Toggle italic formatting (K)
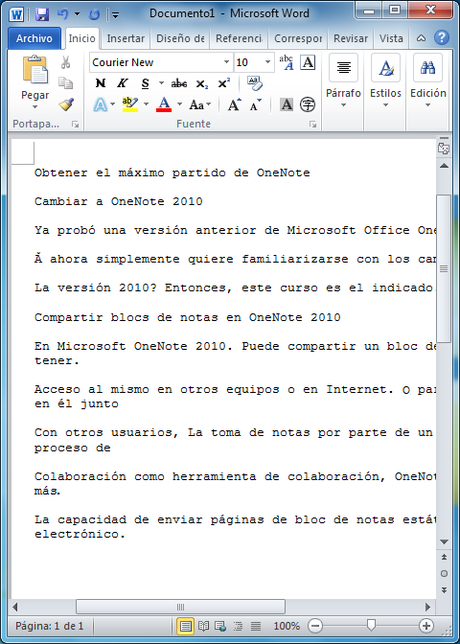Viewport: 460px width, 644px height. coord(122,83)
